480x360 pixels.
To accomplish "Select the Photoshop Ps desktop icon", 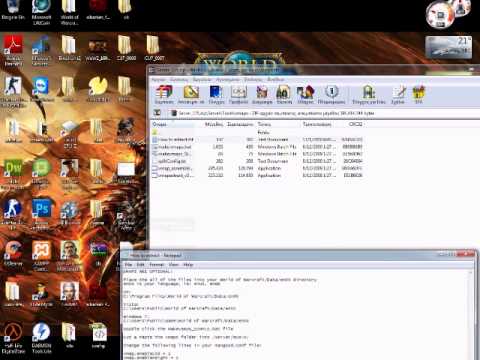I will [41, 213].
